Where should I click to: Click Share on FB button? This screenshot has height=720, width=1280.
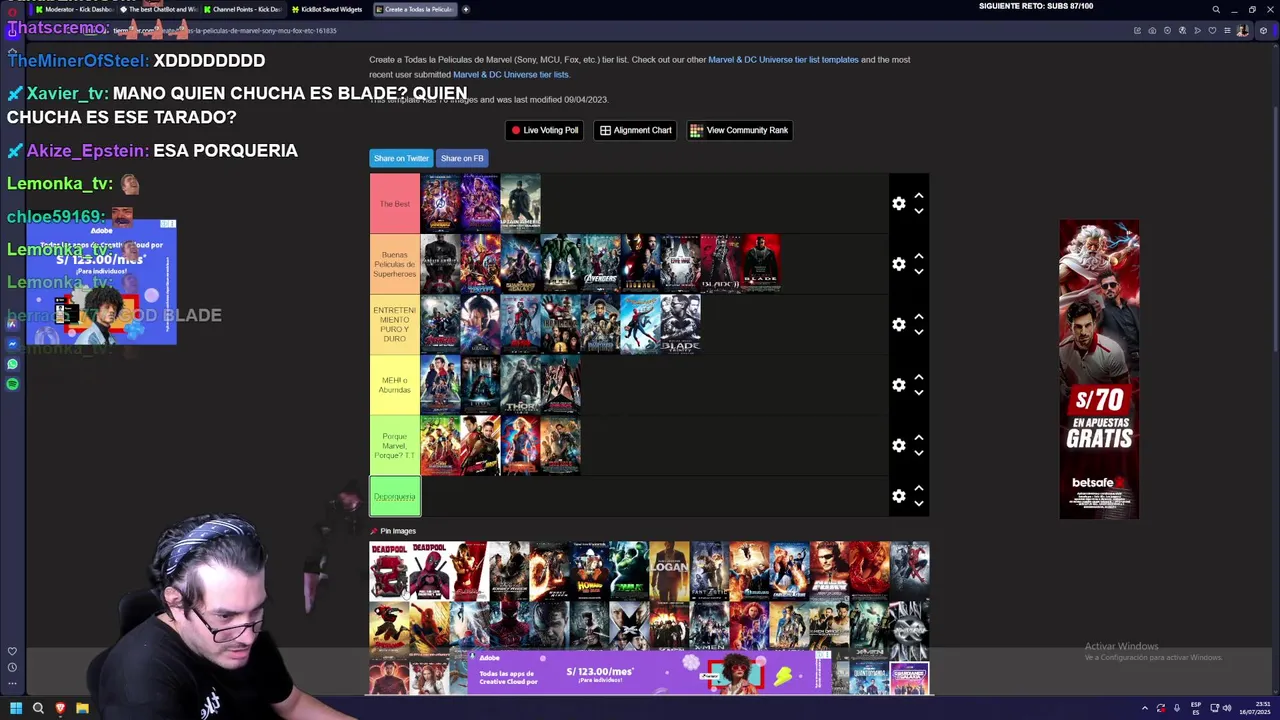pos(462,158)
